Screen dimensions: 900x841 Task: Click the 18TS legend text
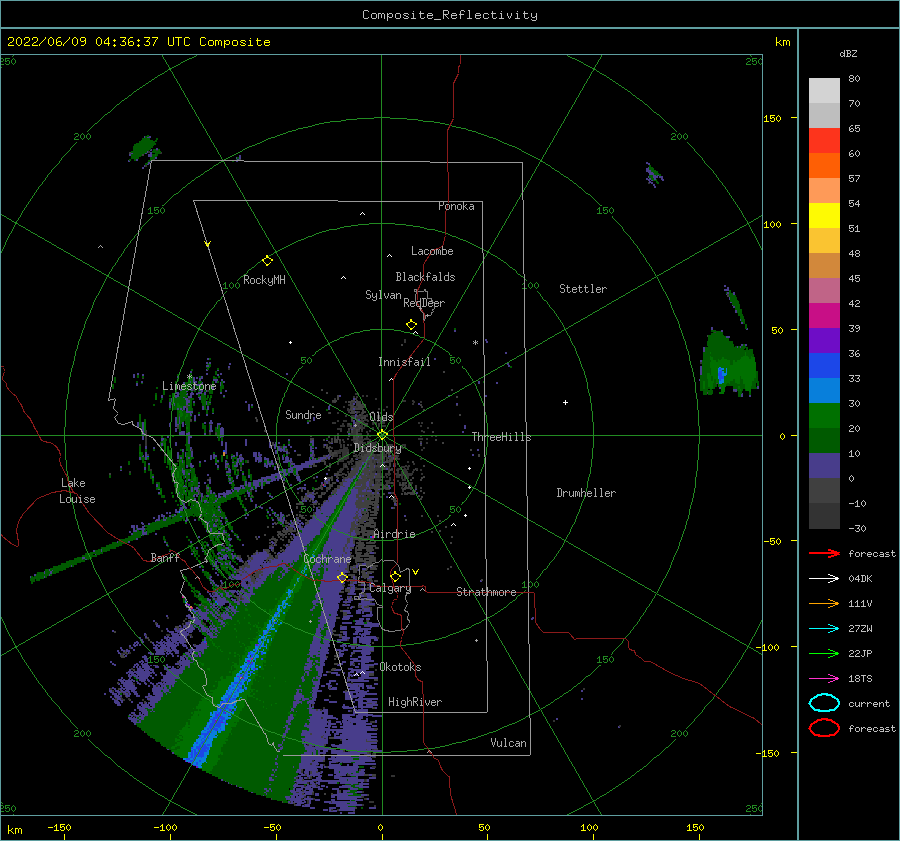[x=860, y=679]
